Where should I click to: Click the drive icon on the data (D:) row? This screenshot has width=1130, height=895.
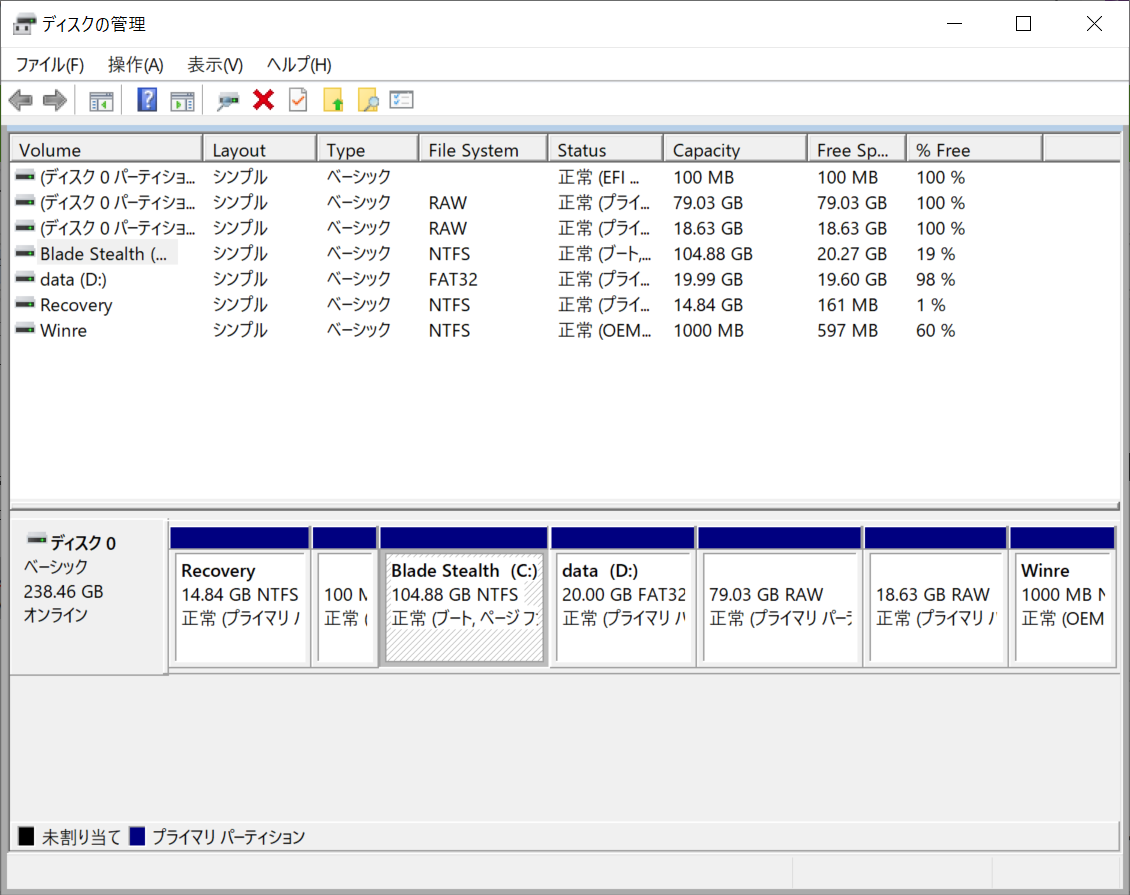pos(25,278)
